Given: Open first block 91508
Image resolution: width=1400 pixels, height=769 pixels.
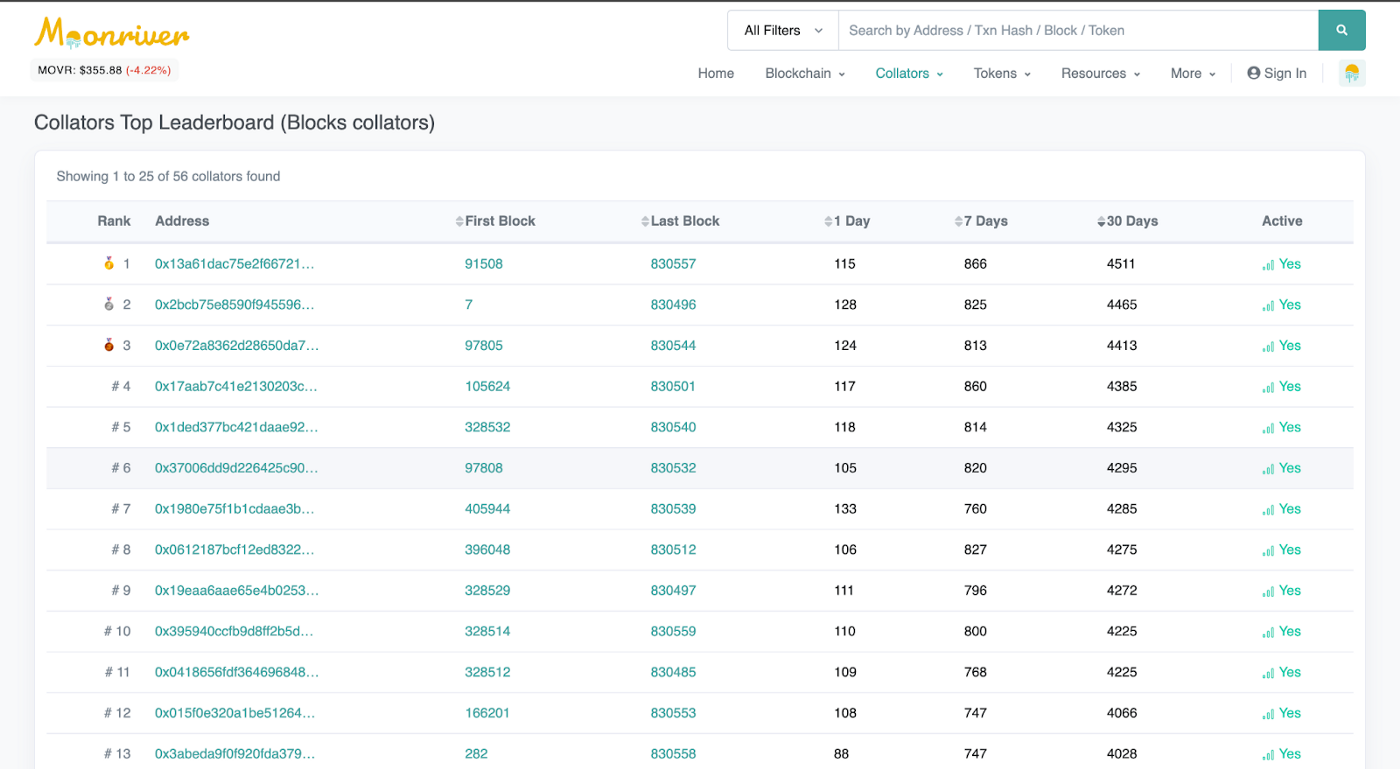Looking at the screenshot, I should pos(484,264).
